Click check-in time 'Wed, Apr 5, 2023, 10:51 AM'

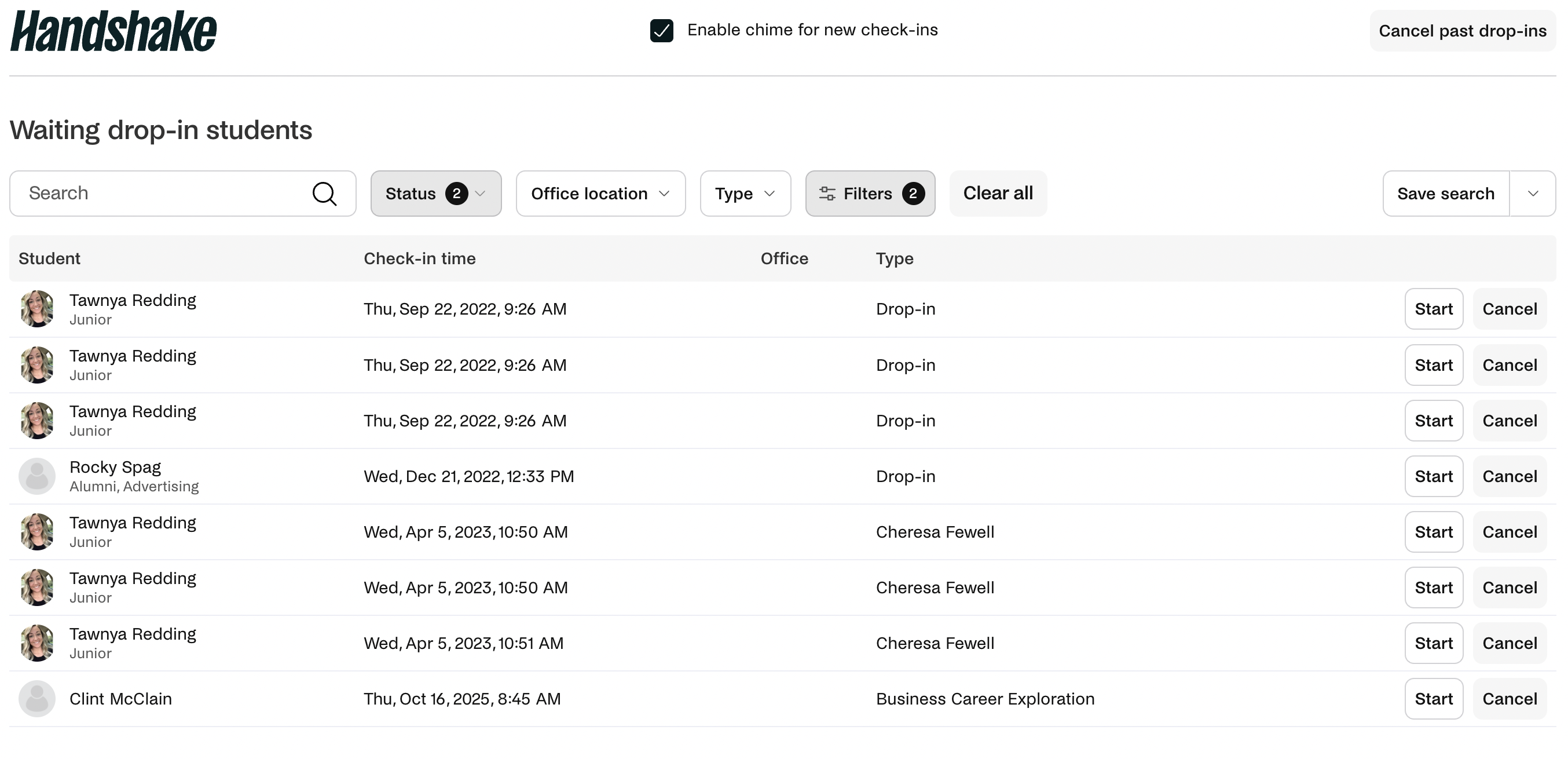click(463, 643)
